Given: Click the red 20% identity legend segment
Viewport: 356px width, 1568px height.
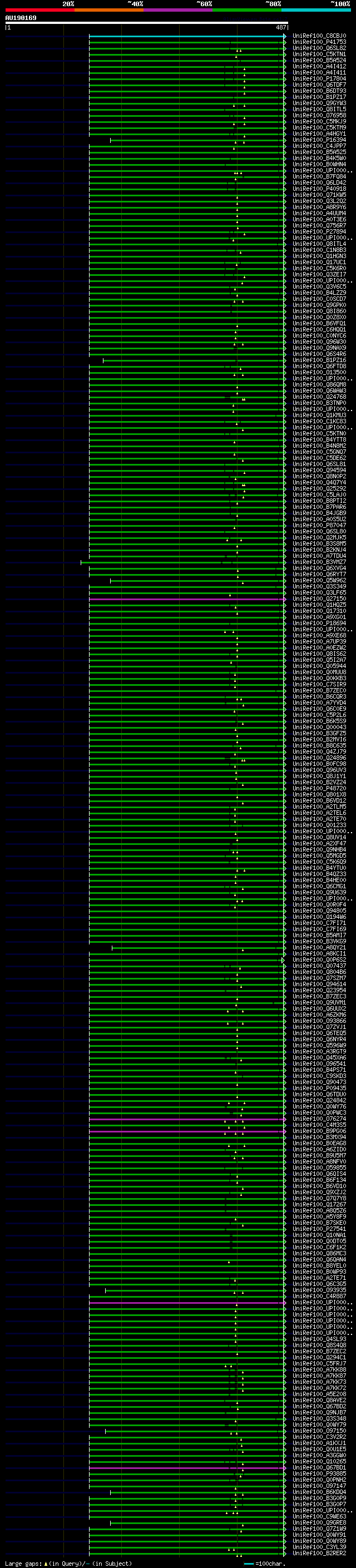Looking at the screenshot, I should (x=40, y=10).
